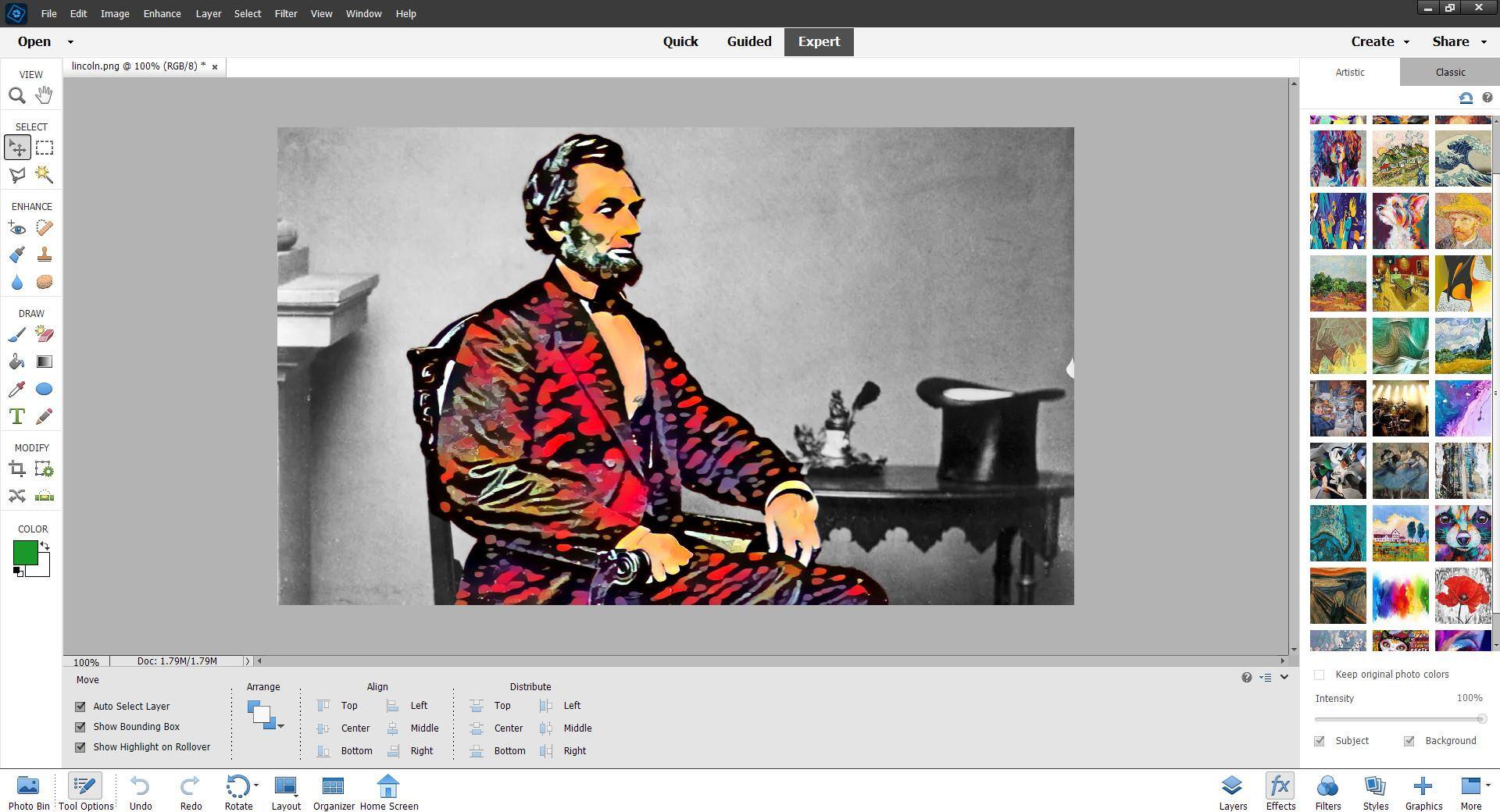Switch to the Classic effects tab
1500x812 pixels.
coord(1450,72)
